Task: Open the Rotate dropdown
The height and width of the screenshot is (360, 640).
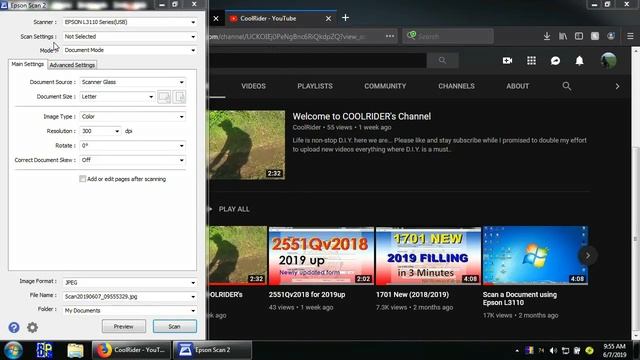Action: (133, 146)
